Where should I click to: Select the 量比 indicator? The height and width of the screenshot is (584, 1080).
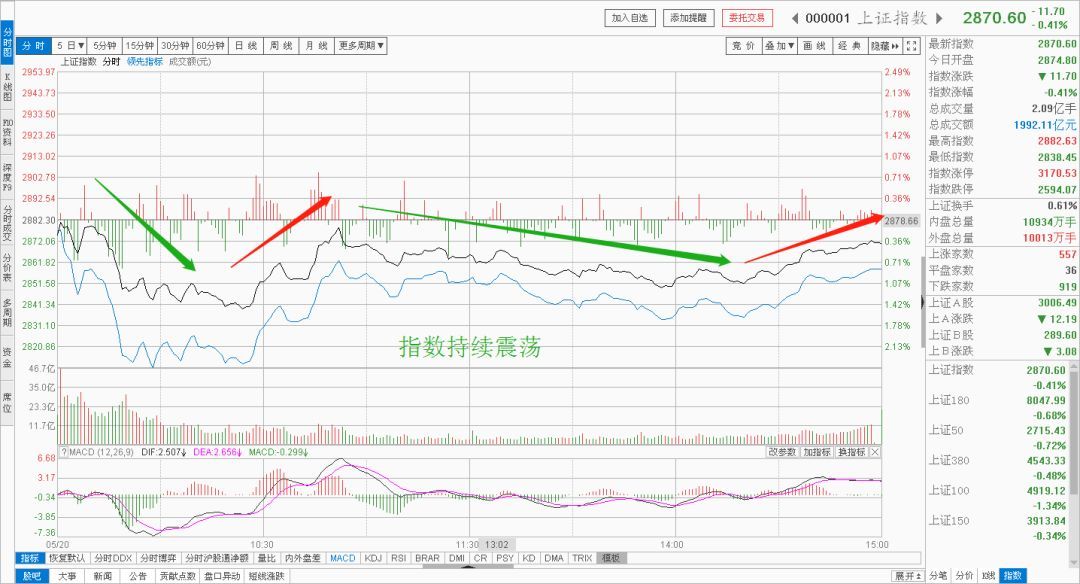267,558
